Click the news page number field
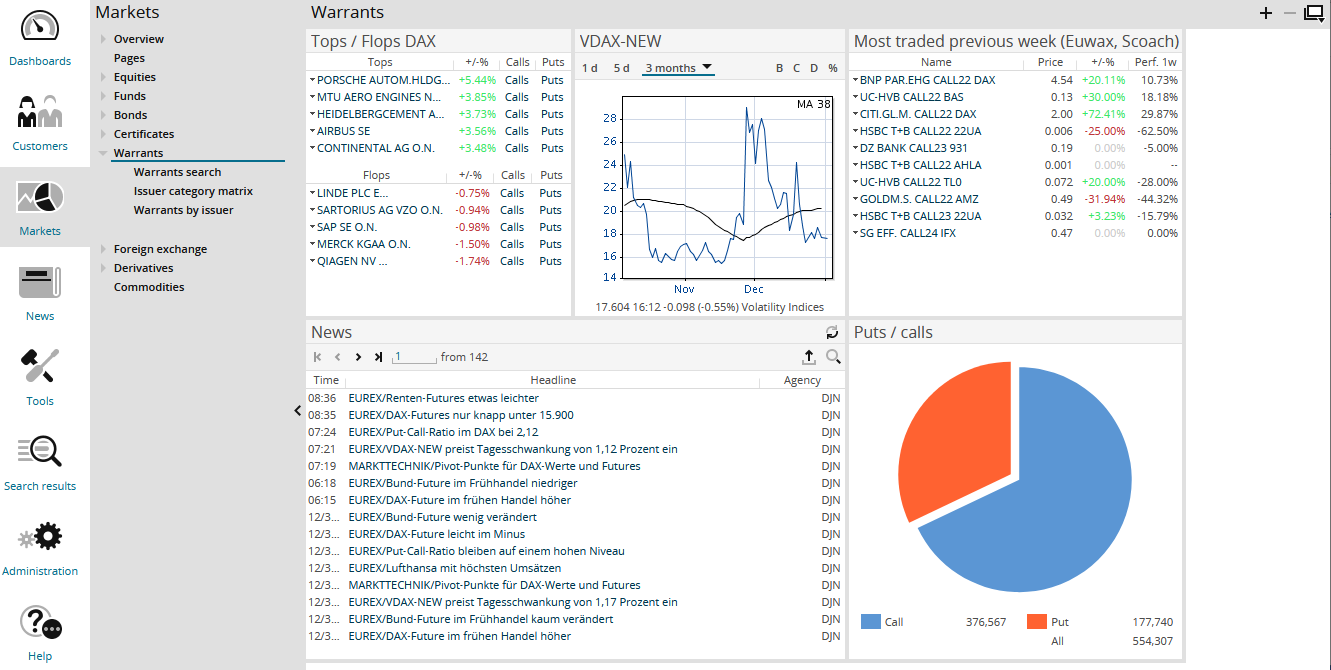Screen dimensions: 1331x670 pos(415,357)
